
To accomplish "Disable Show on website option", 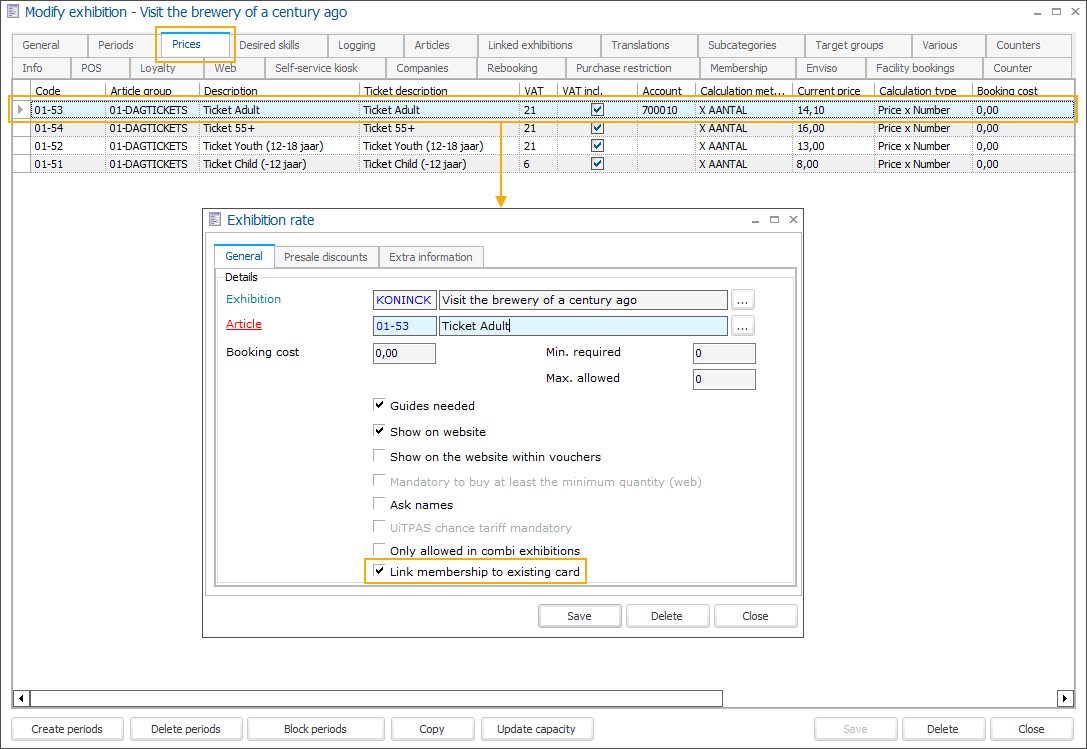I will [380, 432].
